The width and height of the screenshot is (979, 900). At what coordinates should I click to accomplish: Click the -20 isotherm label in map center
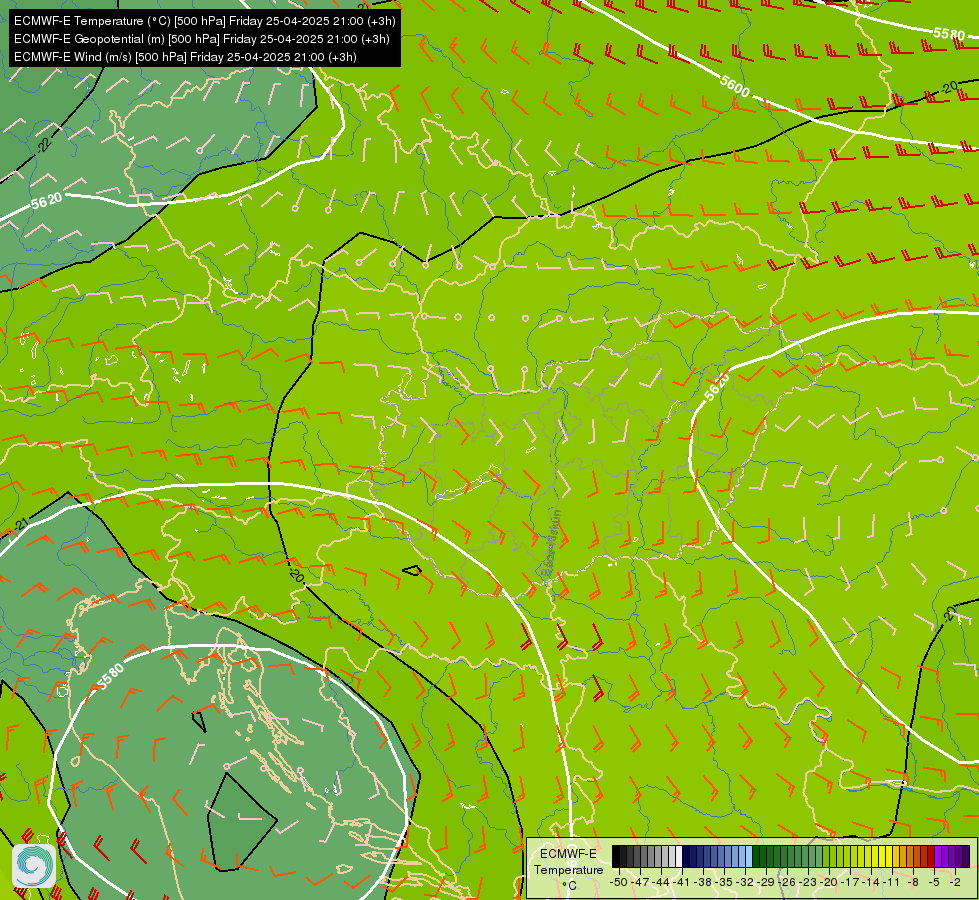(297, 573)
